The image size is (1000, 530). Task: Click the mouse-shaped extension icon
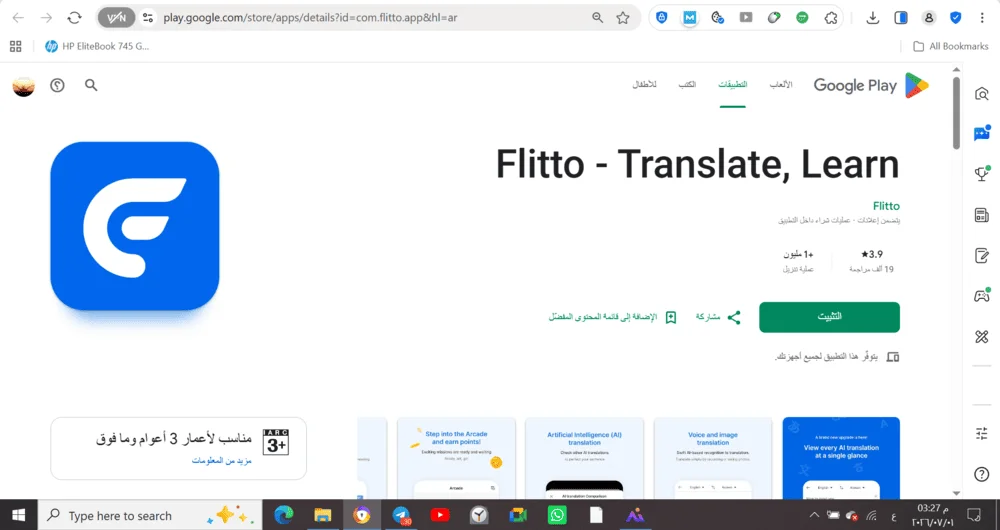pyautogui.click(x=774, y=18)
